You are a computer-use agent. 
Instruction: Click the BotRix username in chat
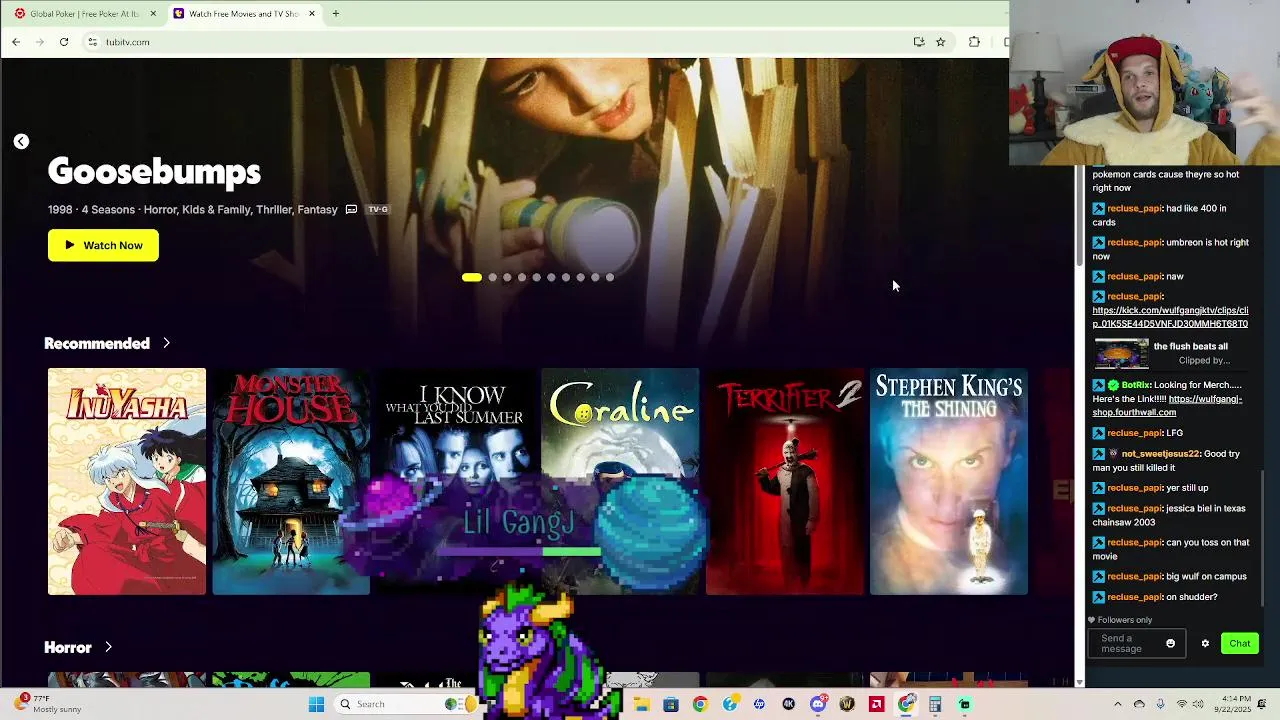click(x=1135, y=385)
